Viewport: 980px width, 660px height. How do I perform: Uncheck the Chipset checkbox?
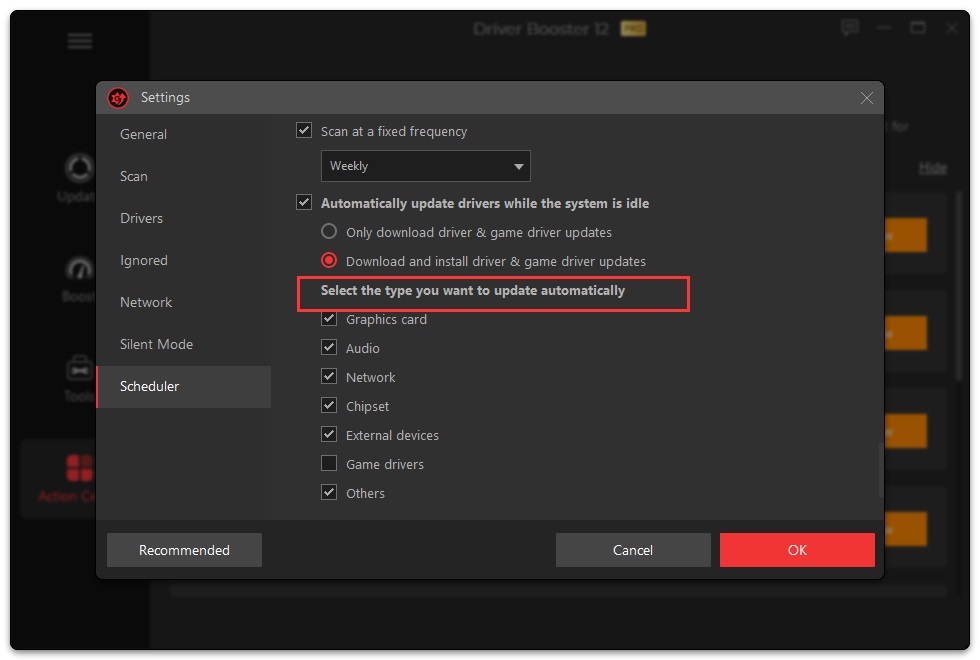329,406
